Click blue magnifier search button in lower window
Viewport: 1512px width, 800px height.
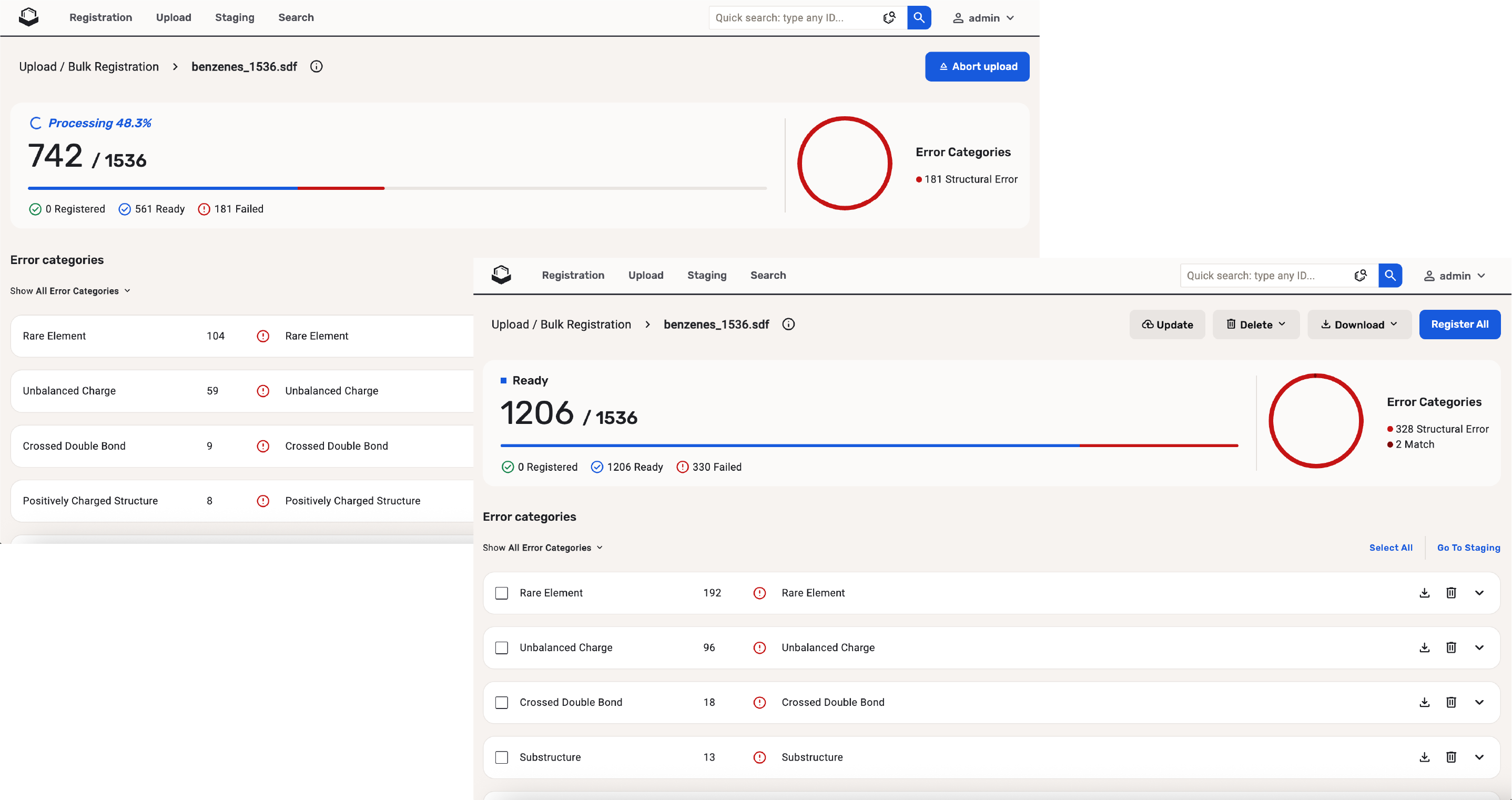pos(1390,275)
